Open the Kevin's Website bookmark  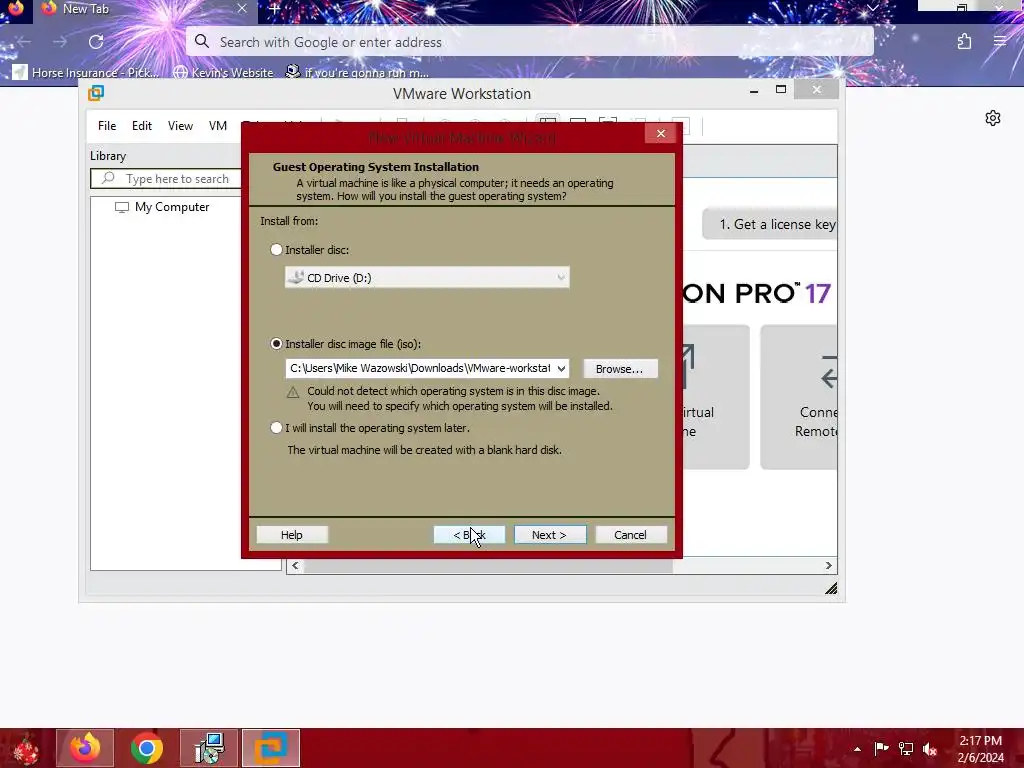coord(223,72)
